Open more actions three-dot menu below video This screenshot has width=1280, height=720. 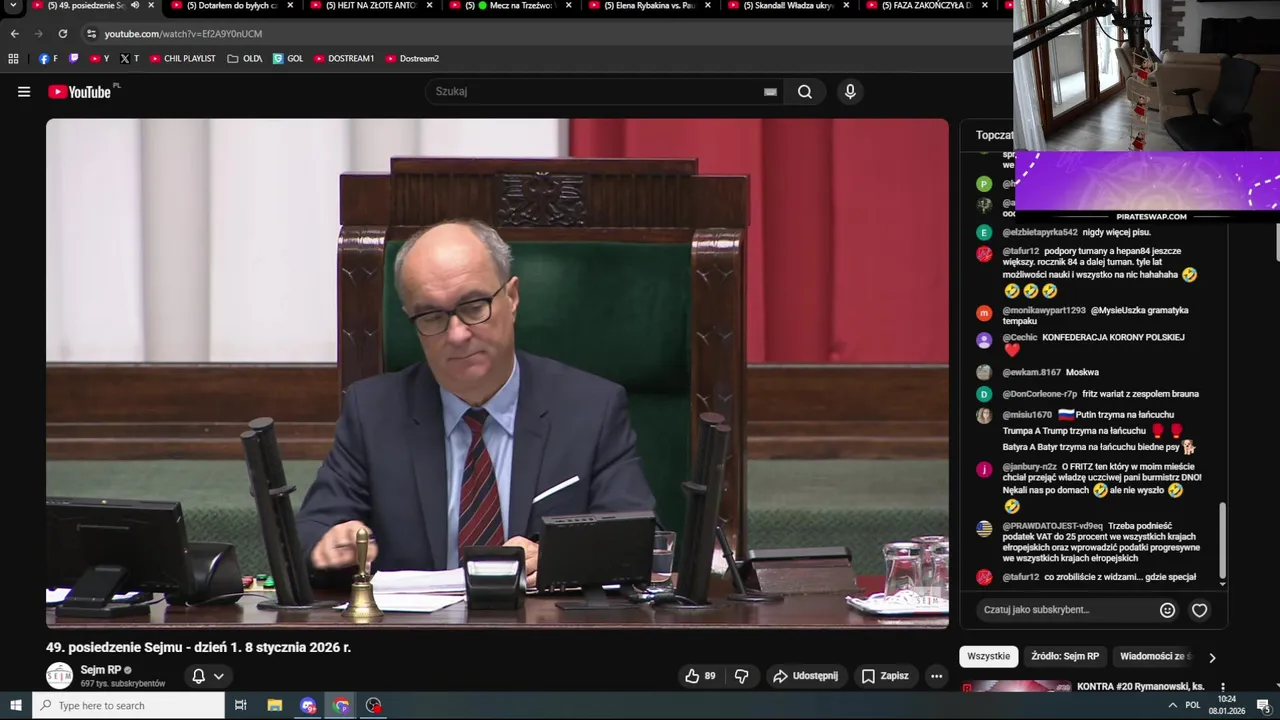click(x=936, y=676)
